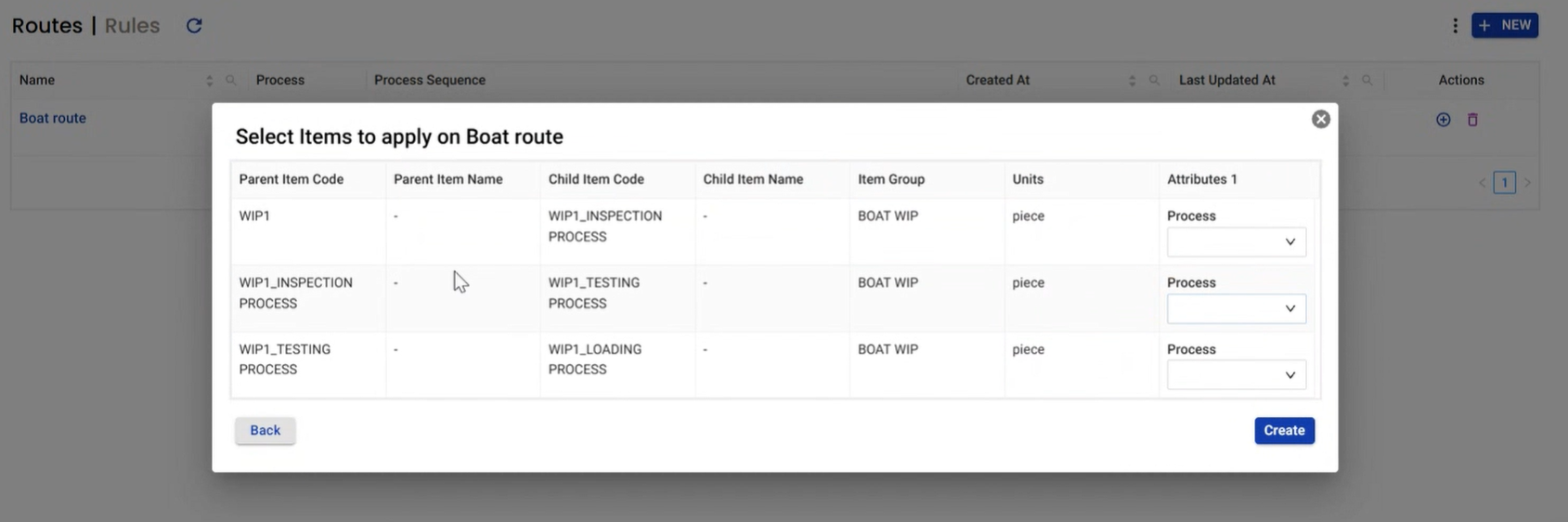Image resolution: width=1568 pixels, height=522 pixels.
Task: Open the three-dot more options menu
Action: point(1455,26)
